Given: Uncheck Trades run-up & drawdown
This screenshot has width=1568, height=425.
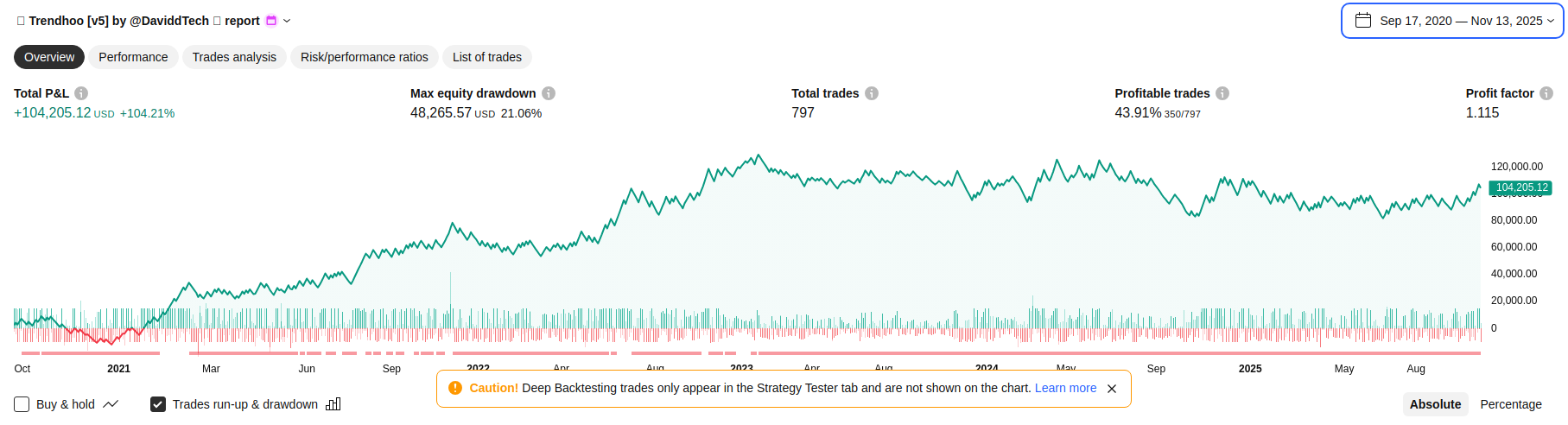Looking at the screenshot, I should (158, 404).
